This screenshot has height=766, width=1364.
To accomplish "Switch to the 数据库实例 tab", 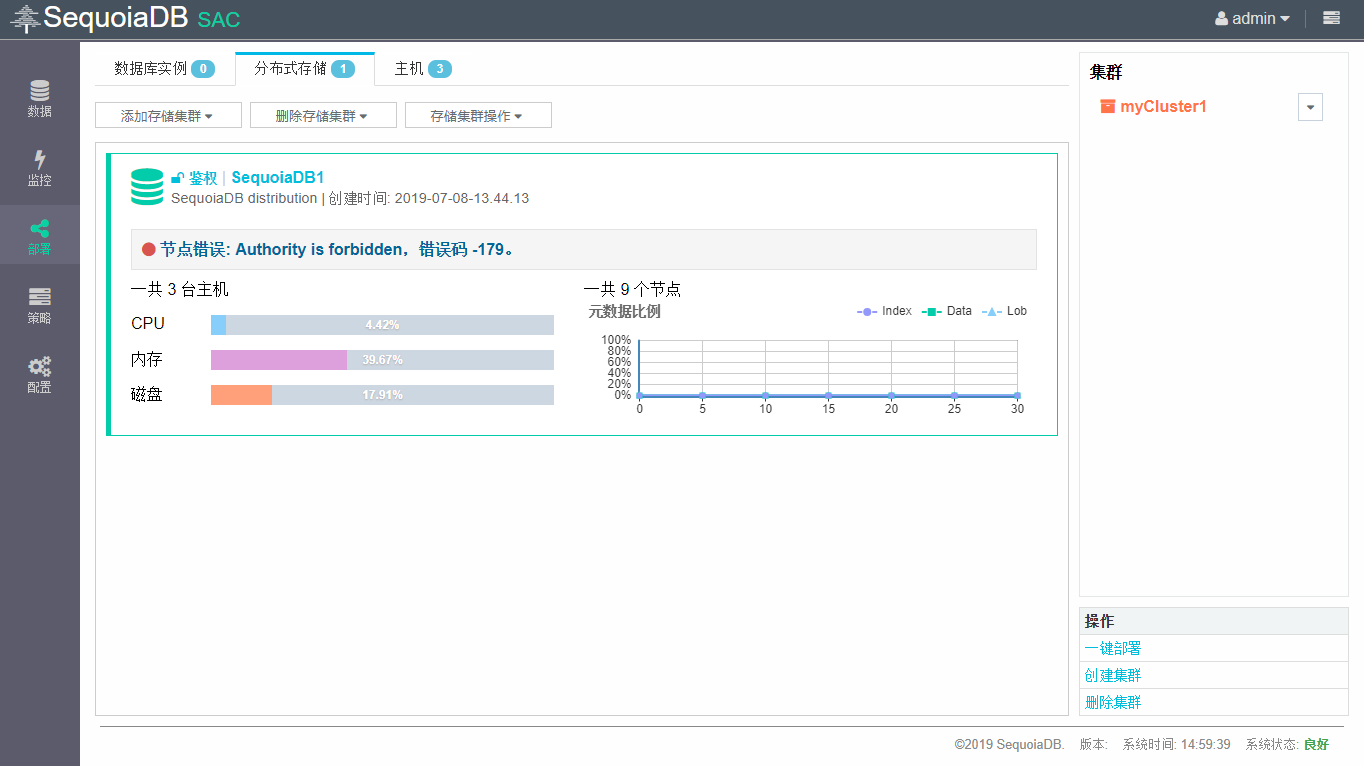I will pyautogui.click(x=164, y=69).
